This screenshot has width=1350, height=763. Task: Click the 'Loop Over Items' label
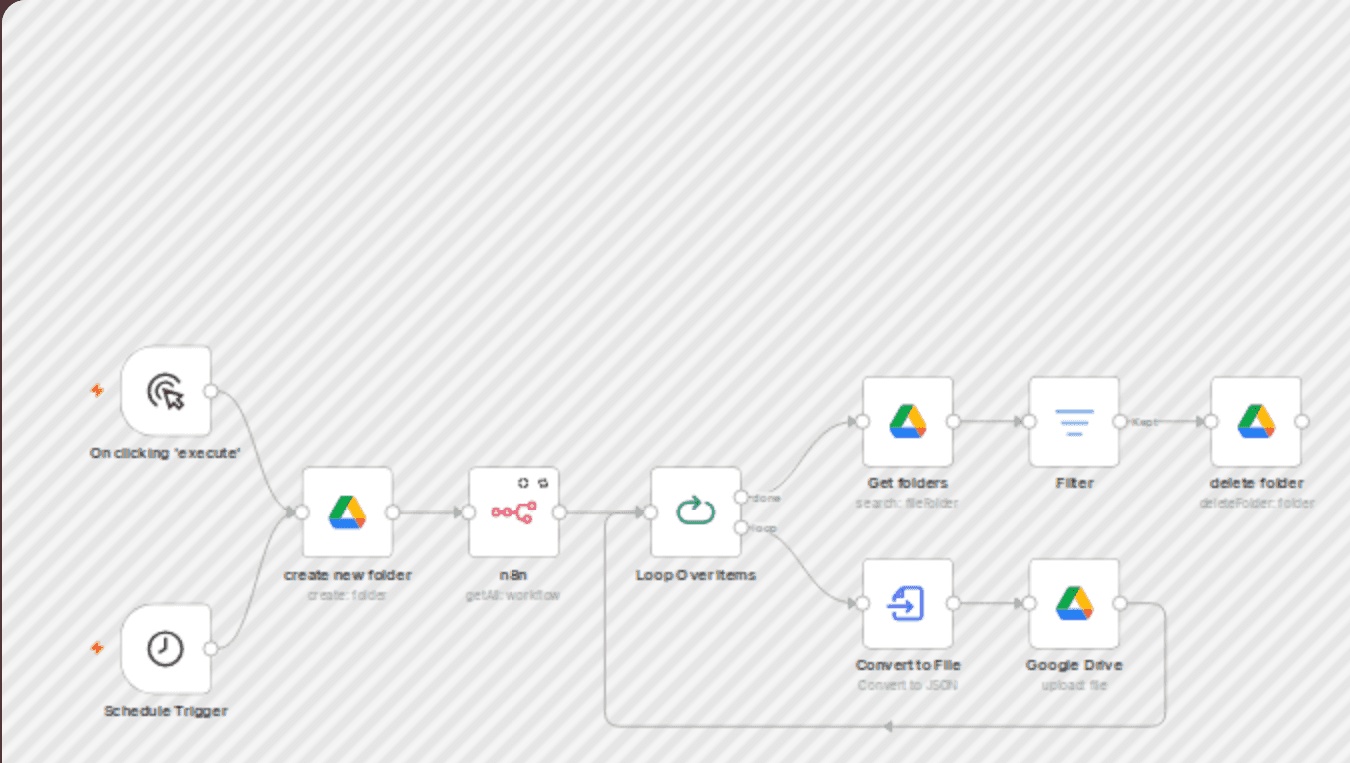696,575
